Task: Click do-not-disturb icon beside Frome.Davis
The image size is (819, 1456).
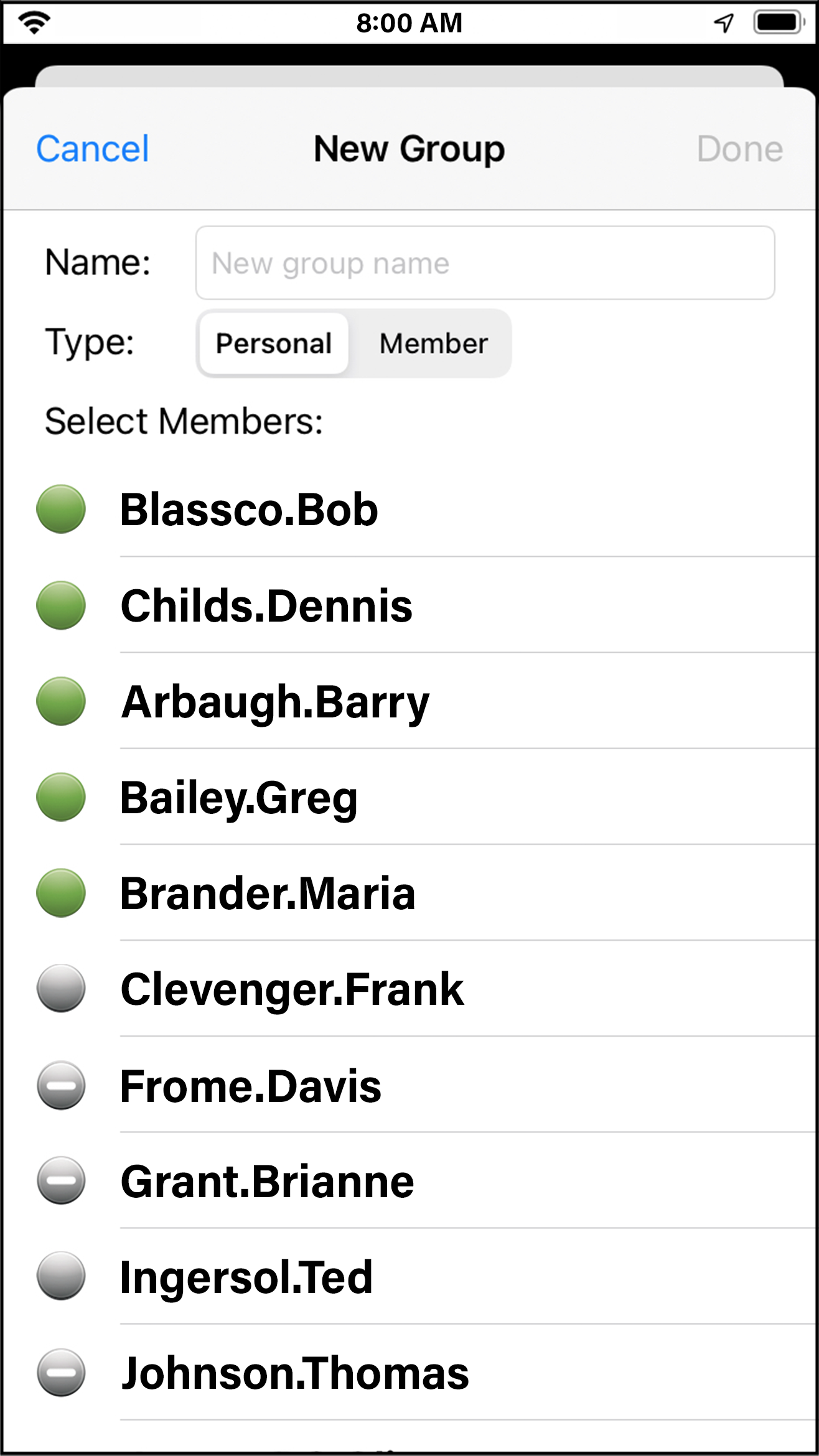Action: pyautogui.click(x=61, y=1086)
